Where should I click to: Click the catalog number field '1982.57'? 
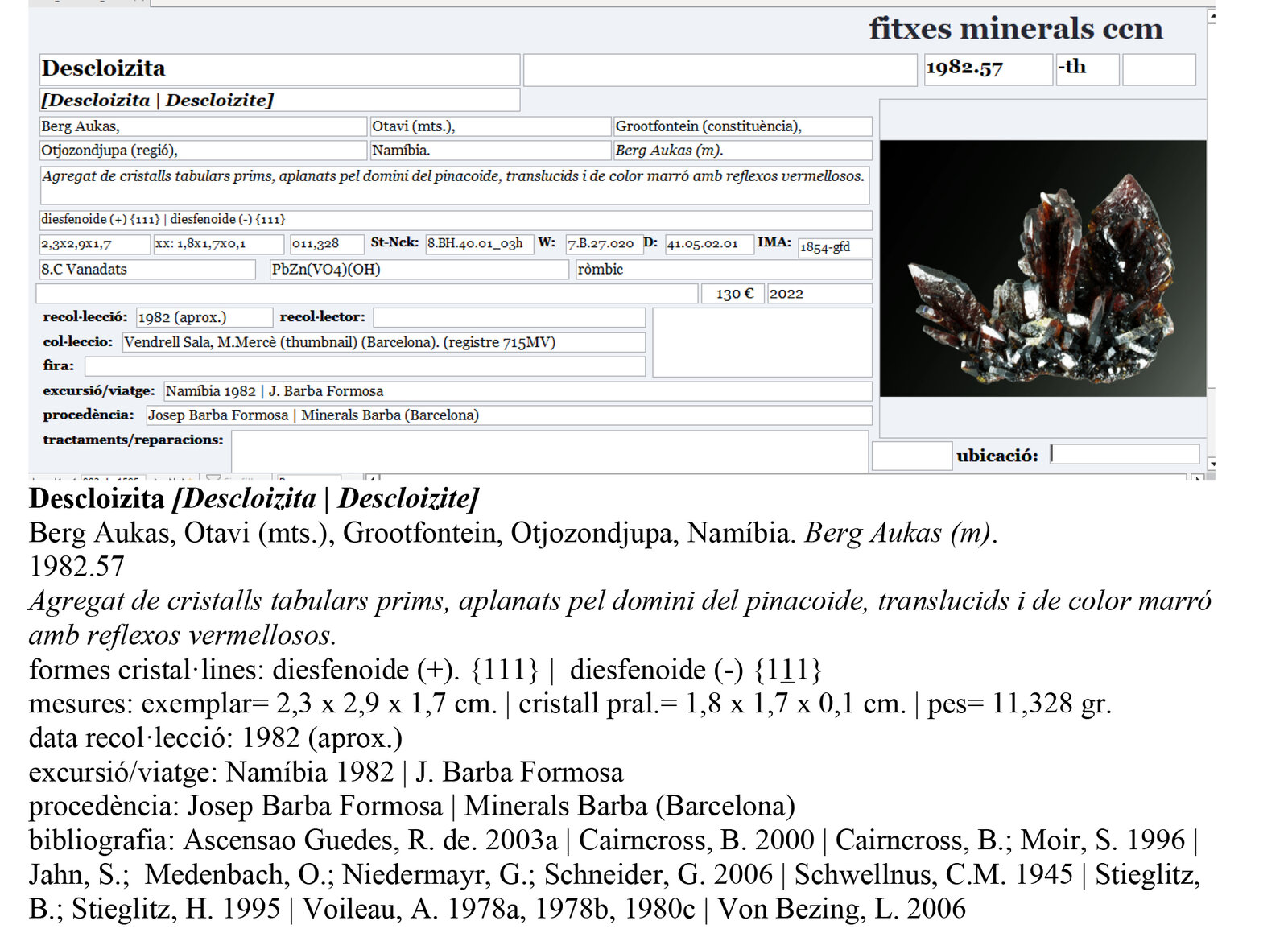[988, 69]
